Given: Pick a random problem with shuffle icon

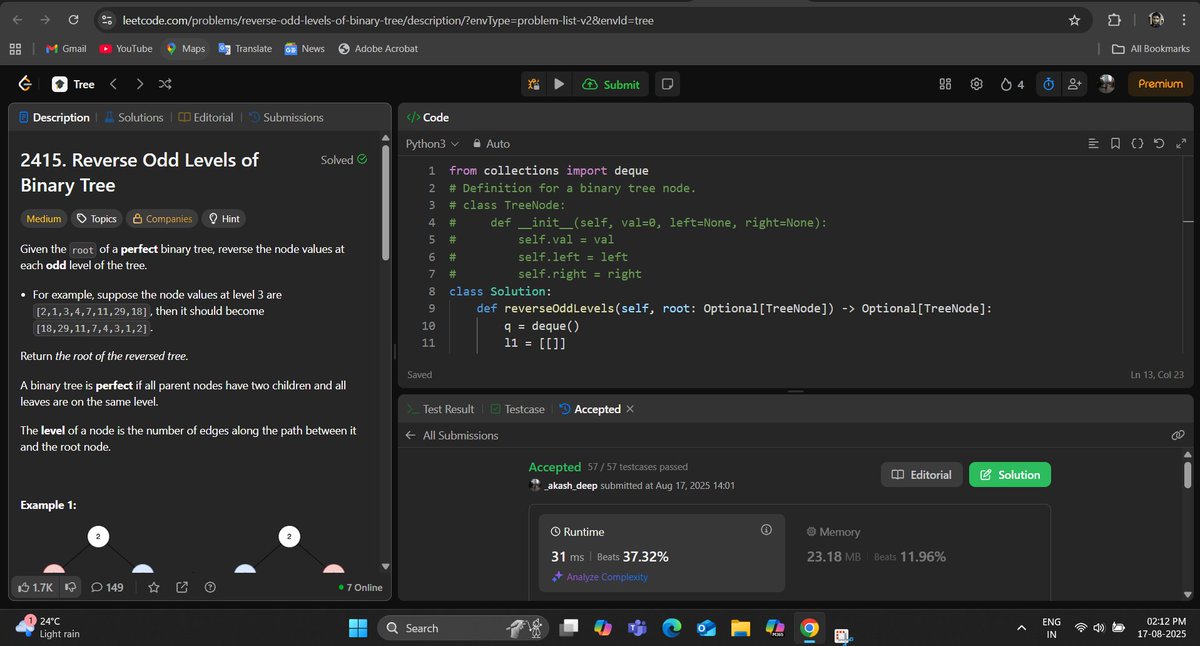Looking at the screenshot, I should pyautogui.click(x=165, y=85).
